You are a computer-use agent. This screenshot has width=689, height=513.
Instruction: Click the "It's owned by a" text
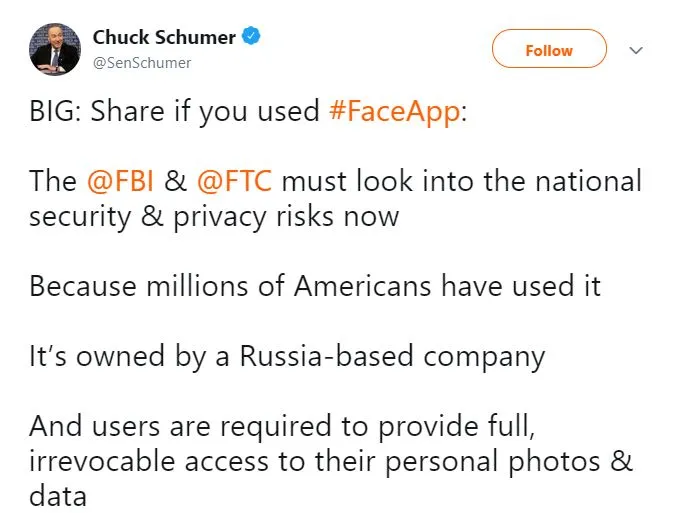(129, 356)
